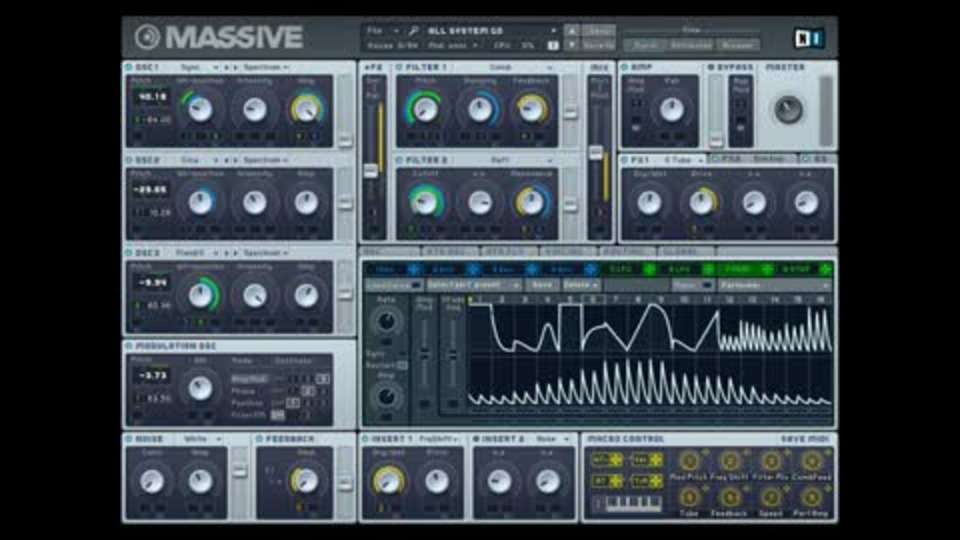Toggle Filter 1 power
The image size is (960, 540).
(x=399, y=67)
